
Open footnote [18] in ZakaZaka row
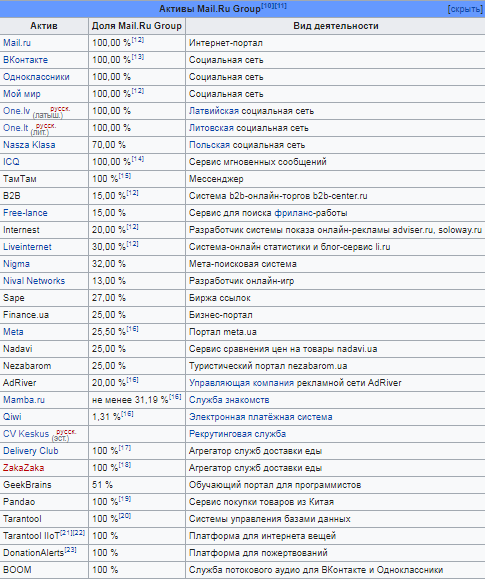point(125,465)
